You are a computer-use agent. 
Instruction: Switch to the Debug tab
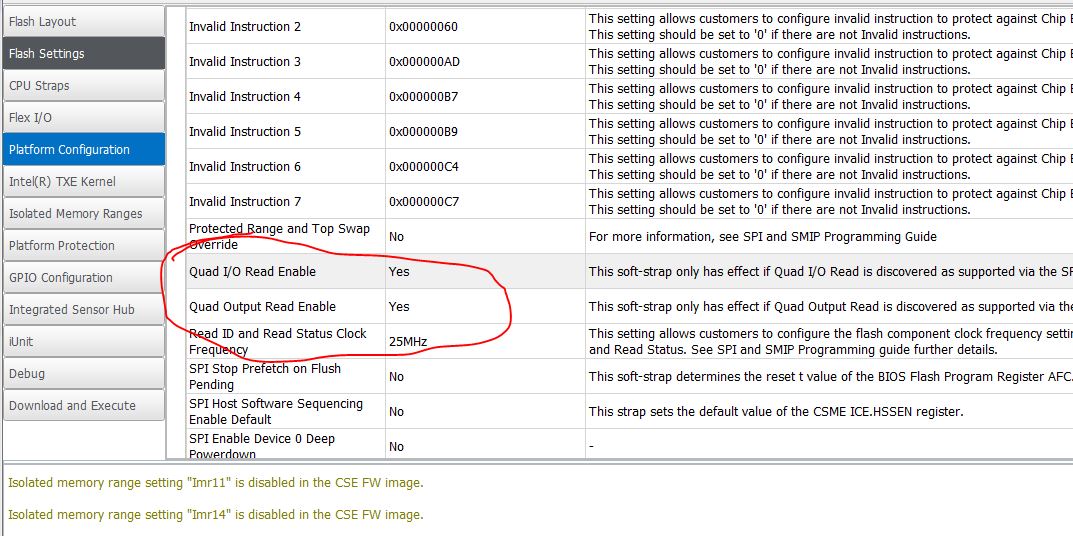83,374
